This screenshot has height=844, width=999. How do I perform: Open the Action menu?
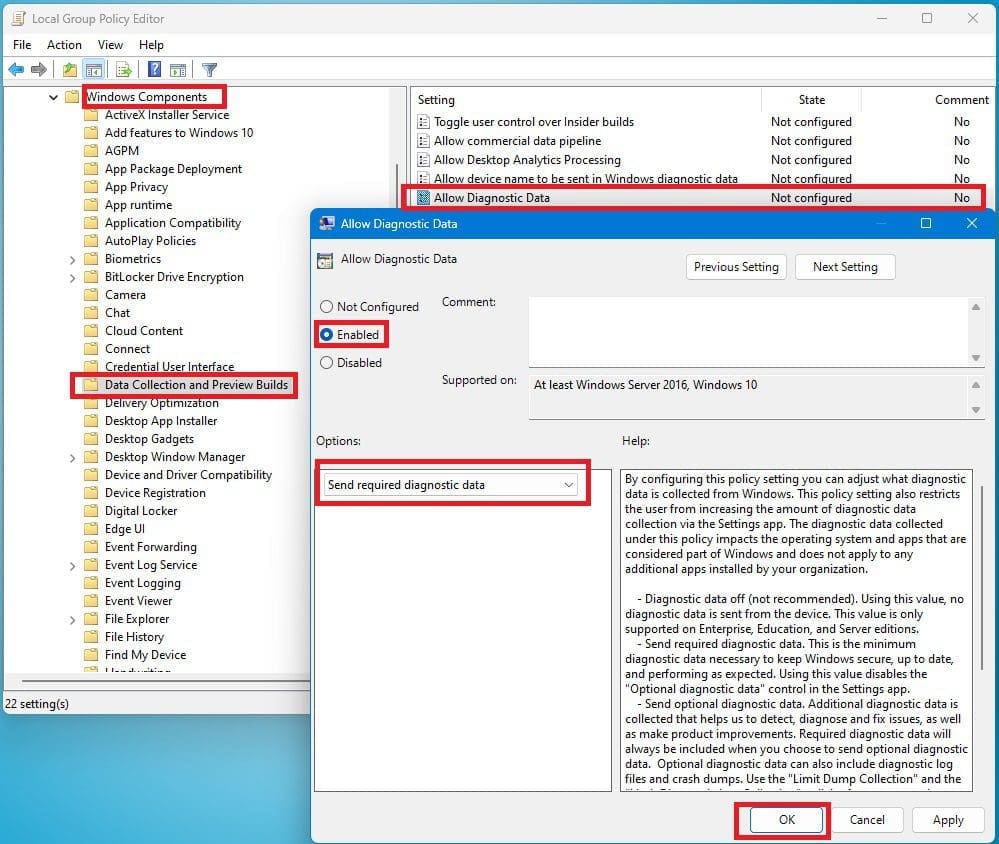(x=64, y=45)
